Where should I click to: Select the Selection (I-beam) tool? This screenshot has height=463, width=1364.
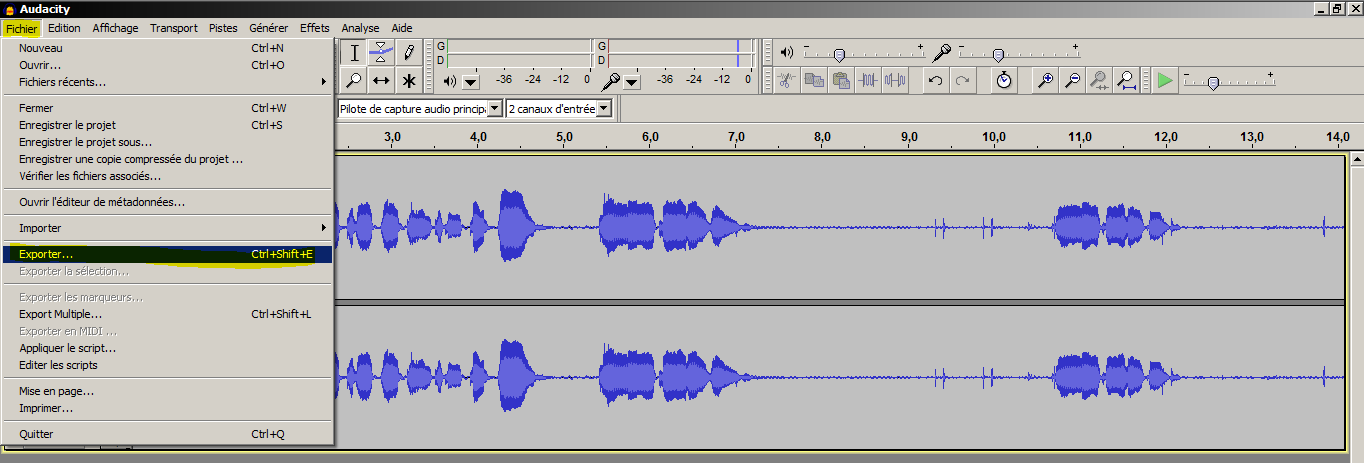pos(354,52)
